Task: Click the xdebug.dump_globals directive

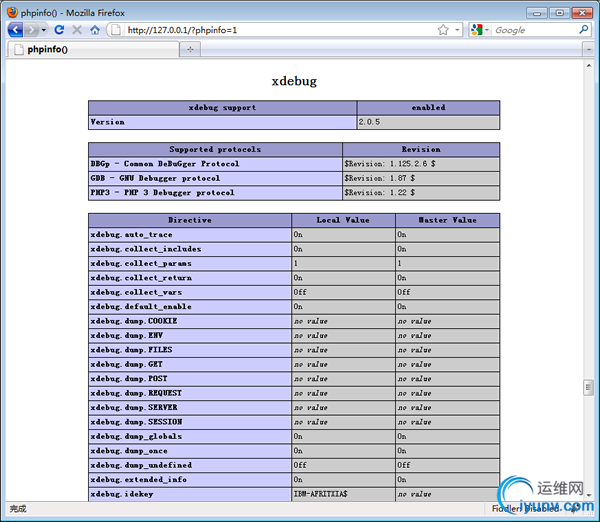Action: point(190,436)
